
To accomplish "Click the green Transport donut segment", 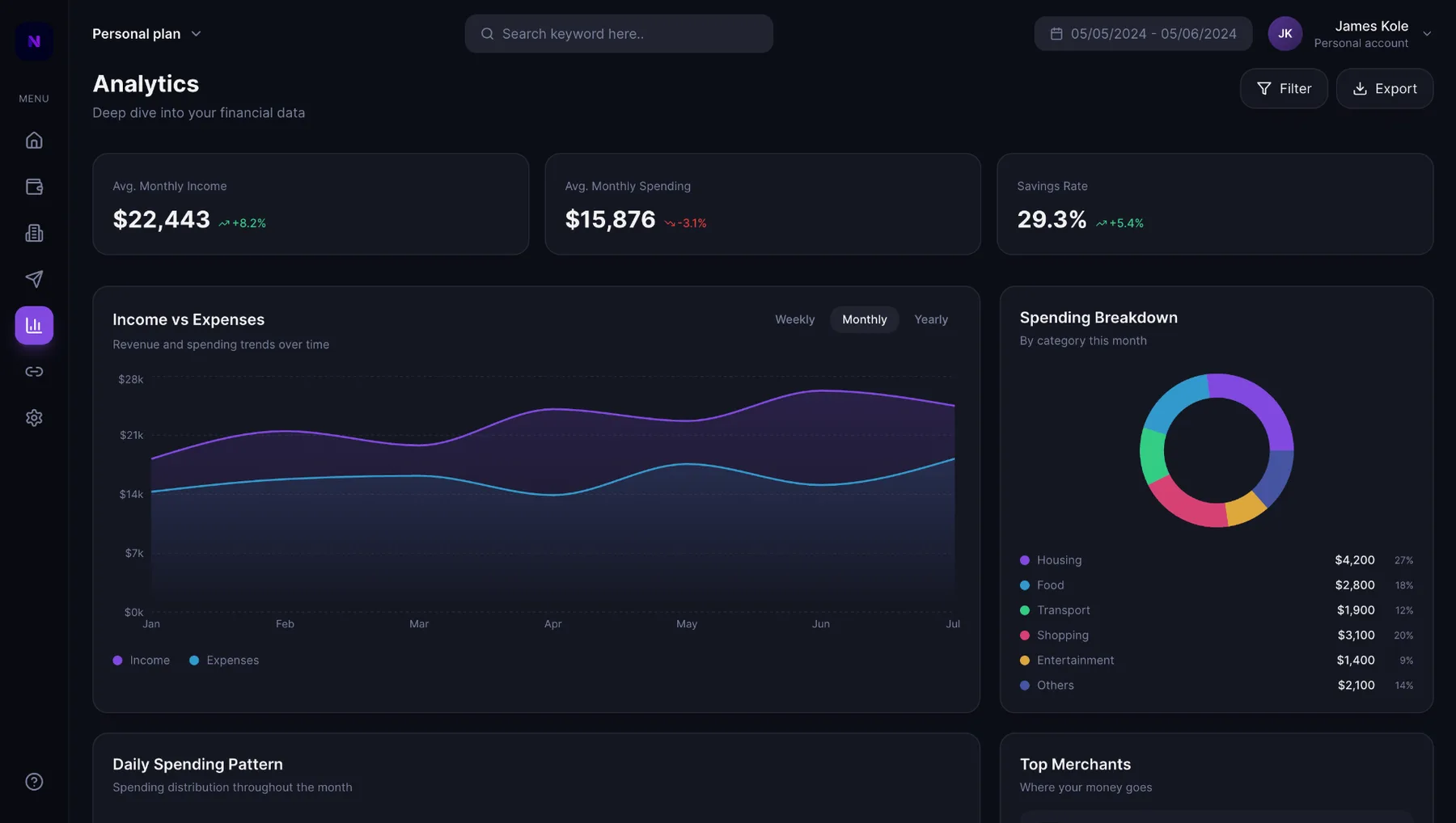I will point(1152,455).
